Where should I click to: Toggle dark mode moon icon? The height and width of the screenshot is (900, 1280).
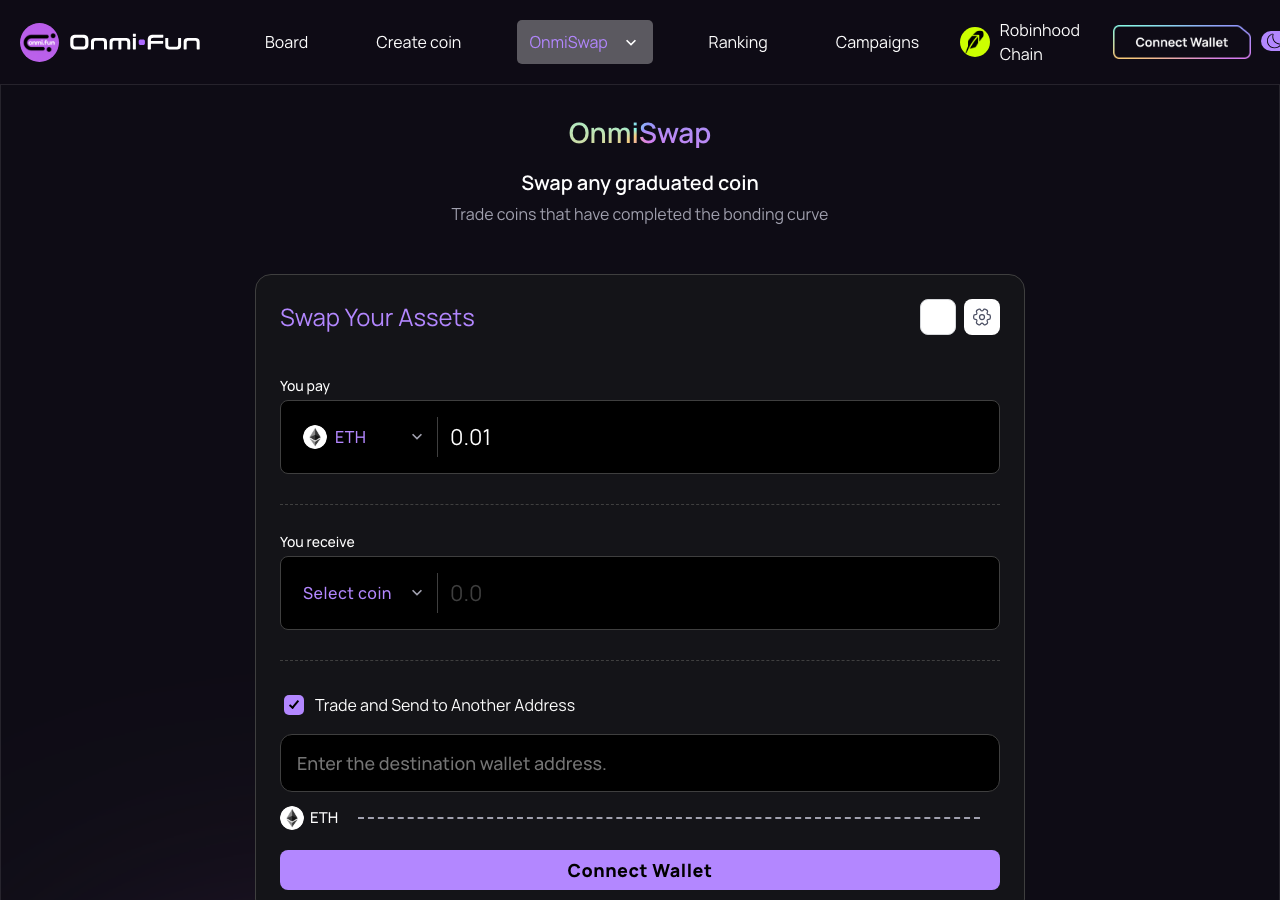(x=1271, y=41)
